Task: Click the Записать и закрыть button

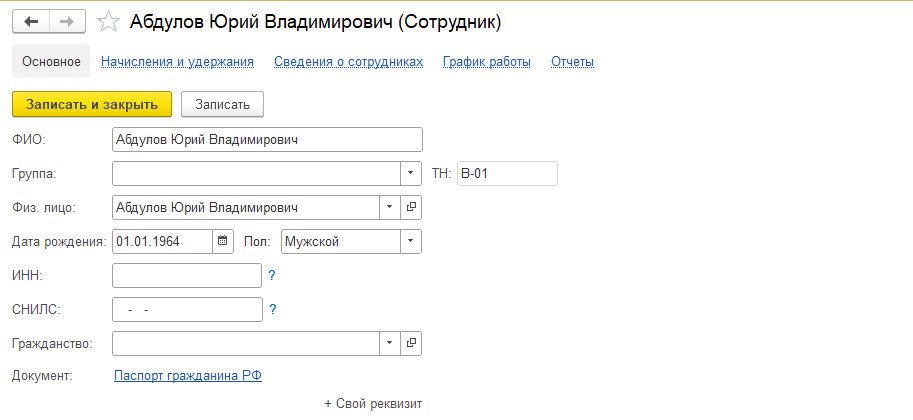Action: tap(92, 104)
